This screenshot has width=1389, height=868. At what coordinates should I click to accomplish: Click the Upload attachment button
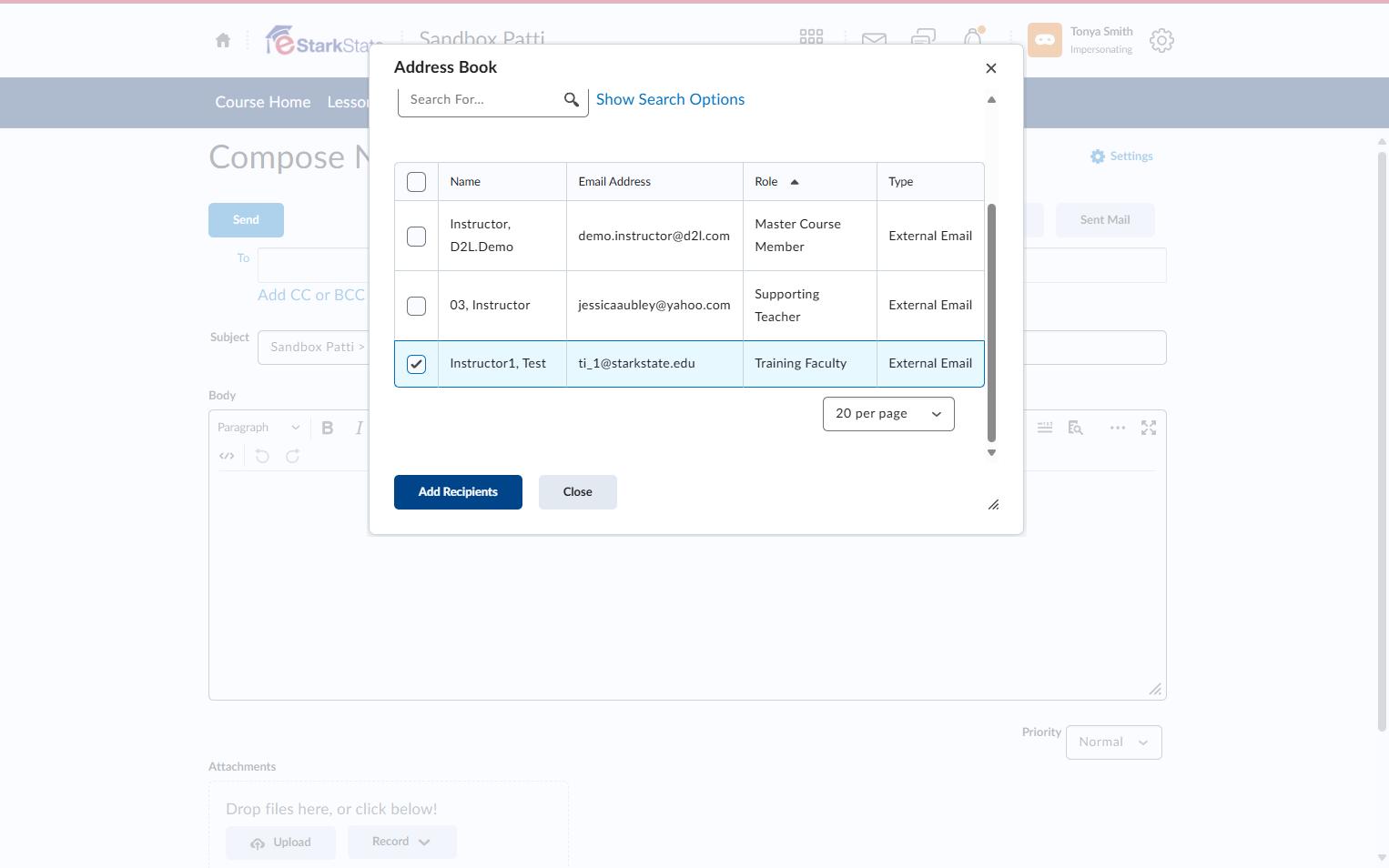(x=280, y=843)
